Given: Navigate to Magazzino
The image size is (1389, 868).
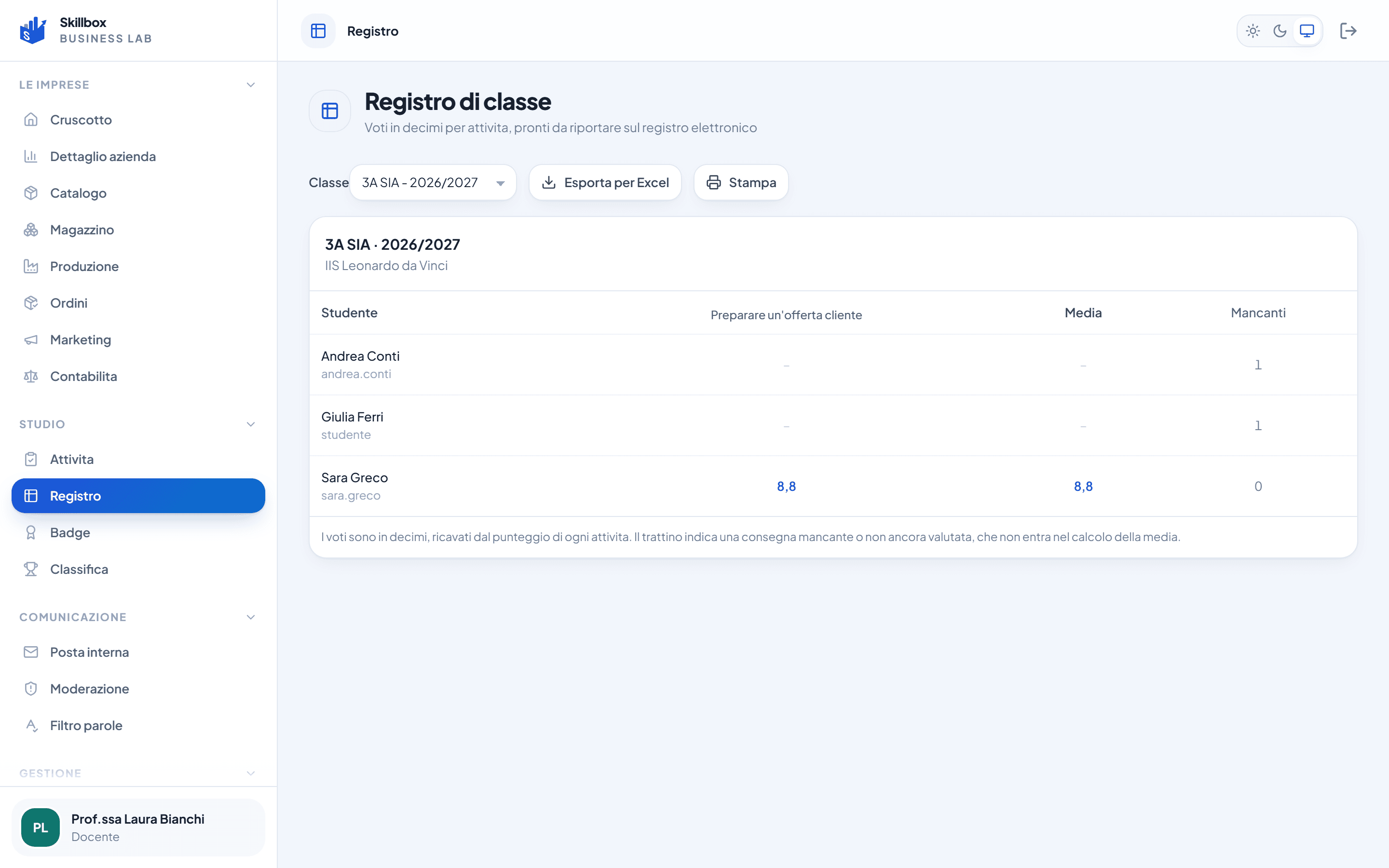Looking at the screenshot, I should click(138, 230).
